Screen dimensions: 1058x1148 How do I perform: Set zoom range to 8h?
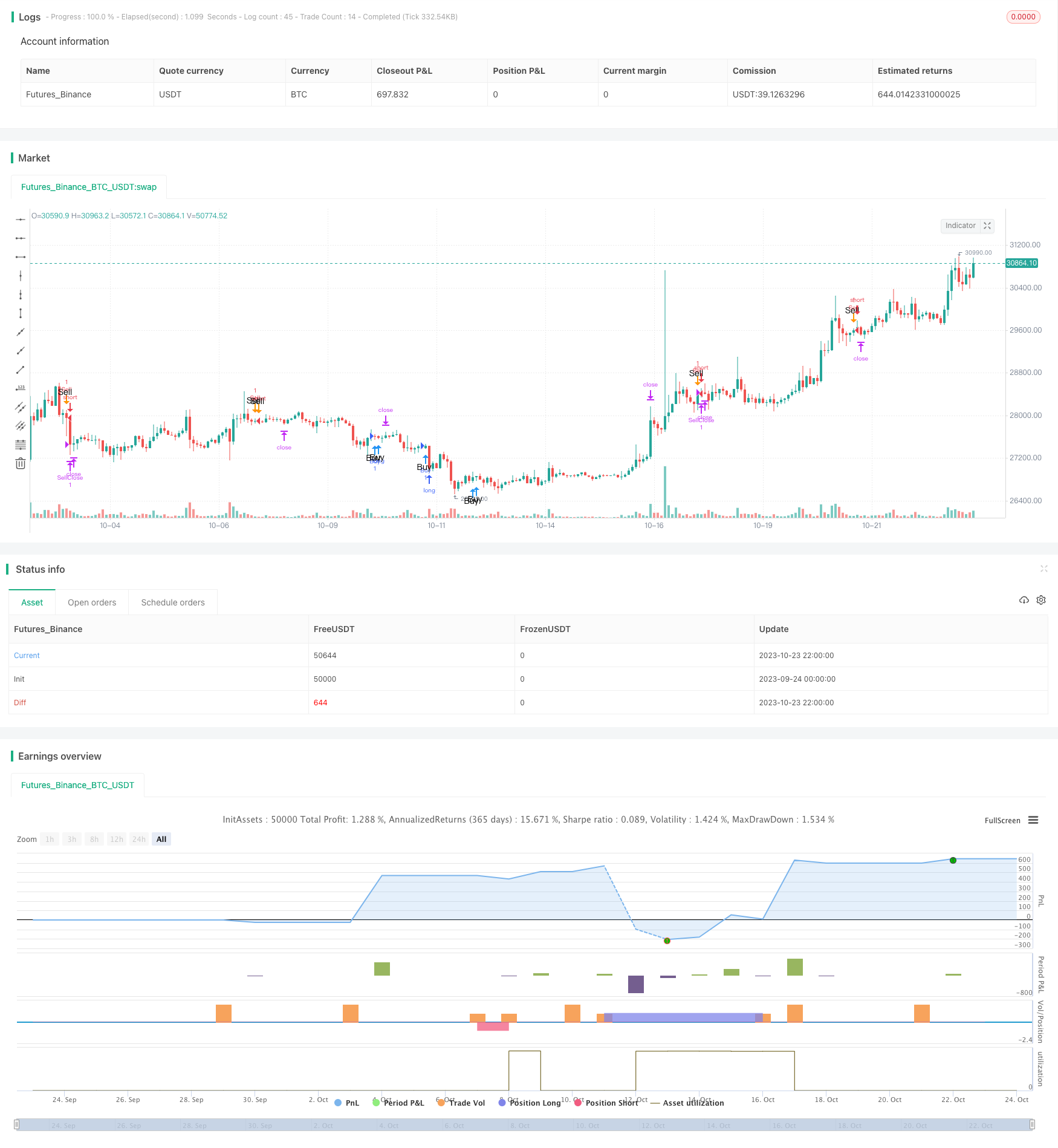point(94,839)
